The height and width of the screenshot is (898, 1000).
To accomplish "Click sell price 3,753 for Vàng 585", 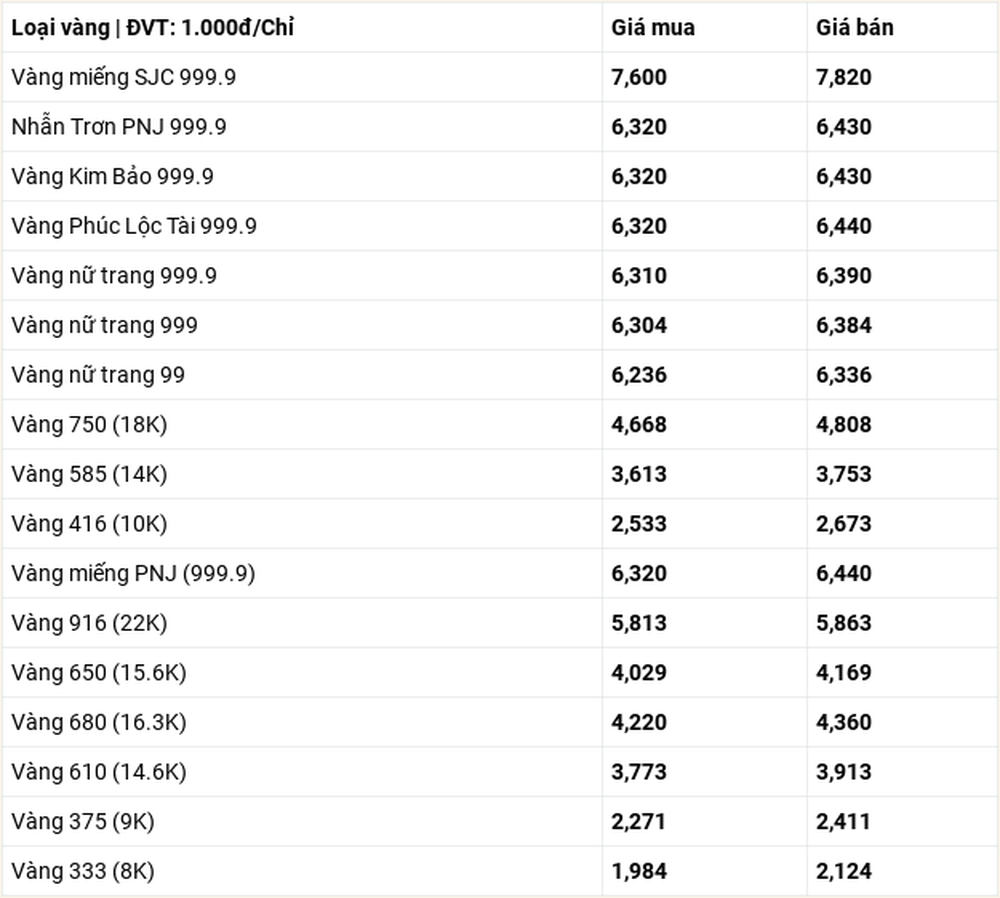I will click(x=844, y=475).
